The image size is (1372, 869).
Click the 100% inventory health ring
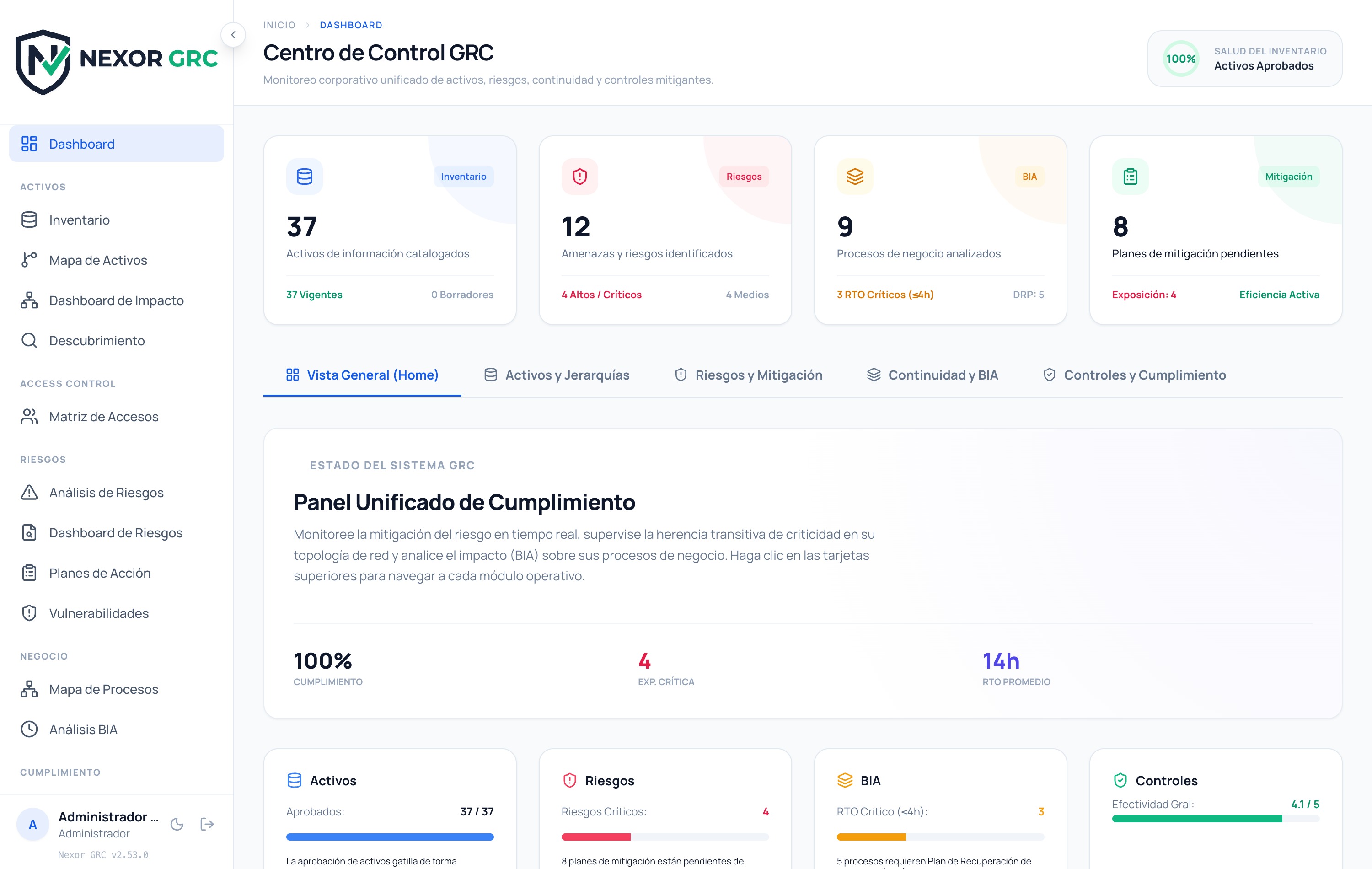[x=1180, y=59]
